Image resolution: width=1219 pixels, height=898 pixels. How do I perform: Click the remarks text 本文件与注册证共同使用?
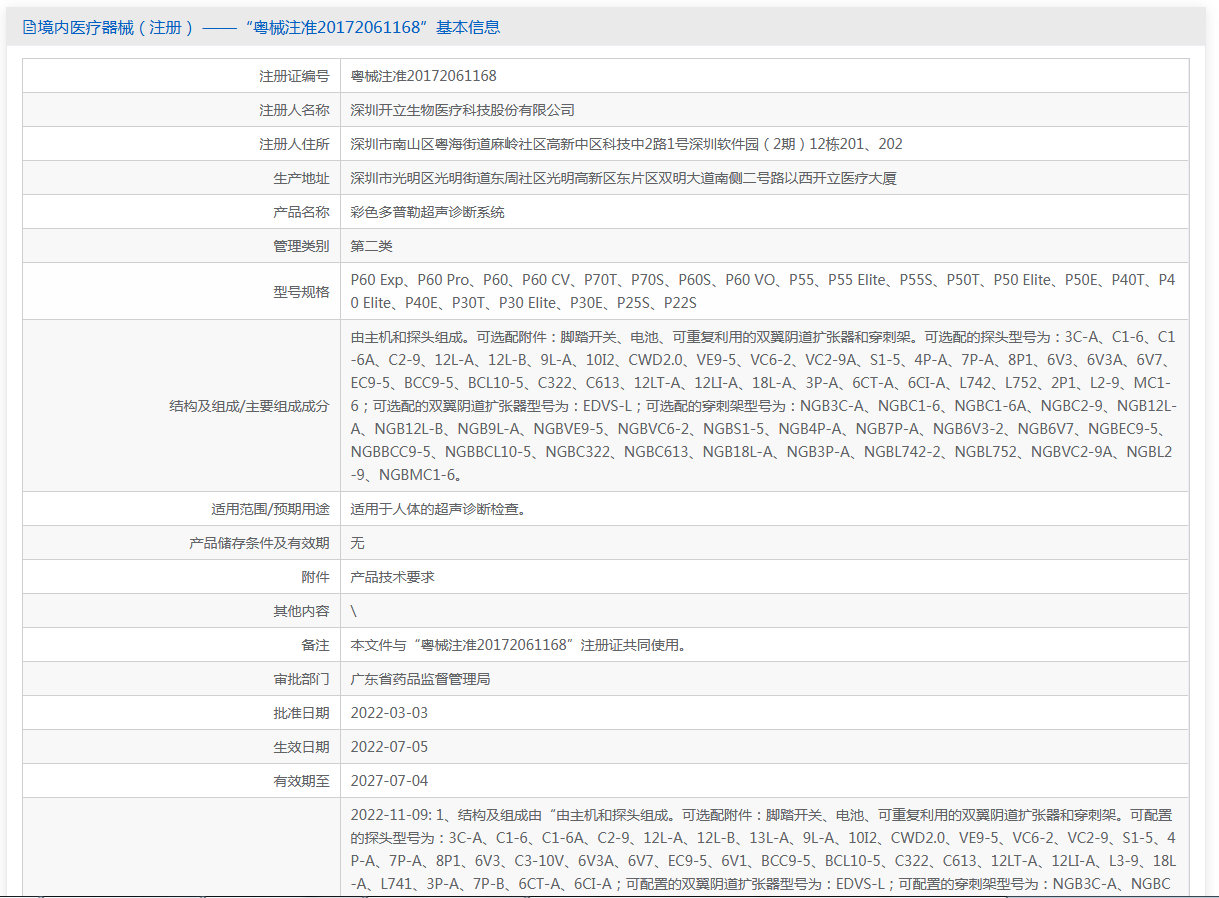pyautogui.click(x=520, y=645)
